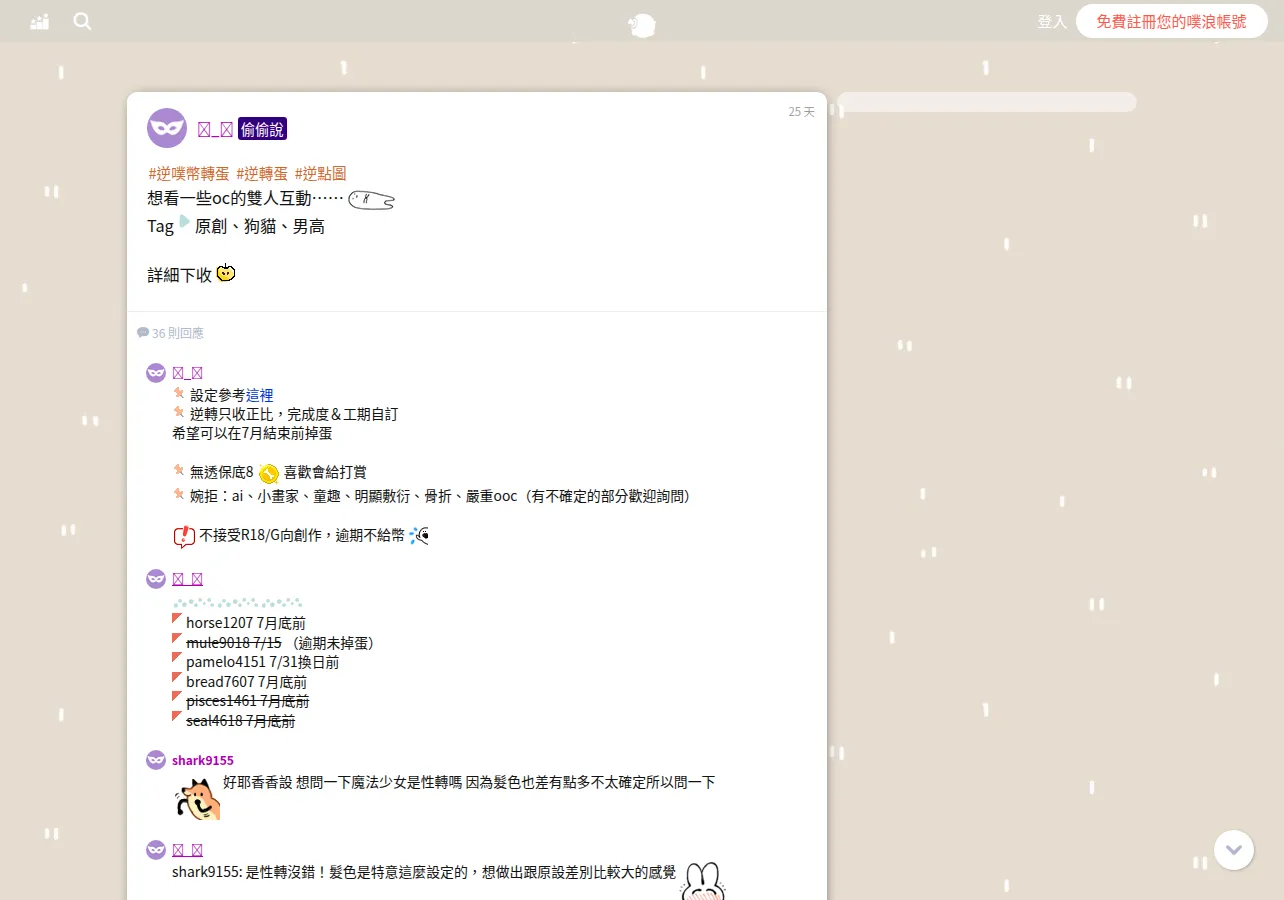
Task: Click the 偷偷說 whisper badge
Action: pos(262,129)
